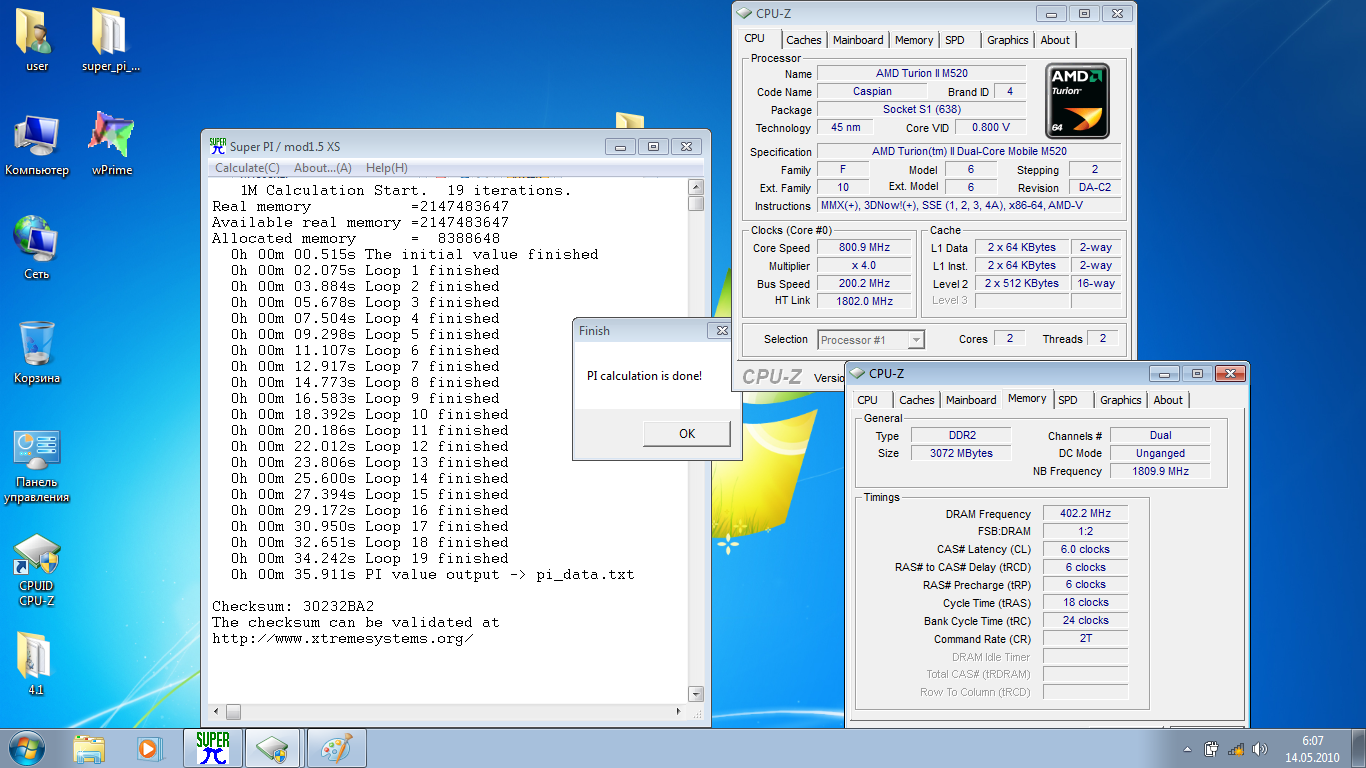This screenshot has height=768, width=1366.
Task: Click the volume speaker tray icon
Action: tap(1260, 749)
